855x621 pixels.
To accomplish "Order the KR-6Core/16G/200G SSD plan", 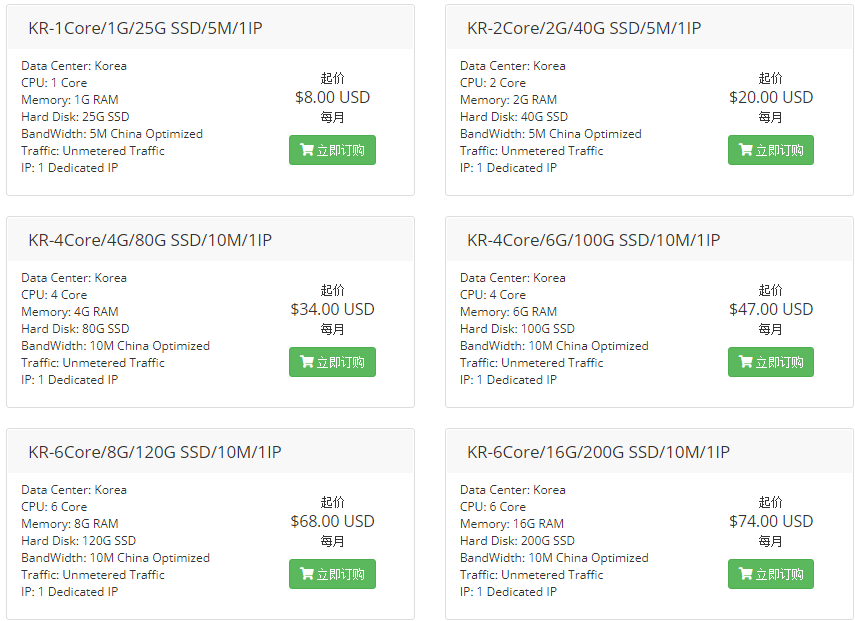I will (x=770, y=574).
